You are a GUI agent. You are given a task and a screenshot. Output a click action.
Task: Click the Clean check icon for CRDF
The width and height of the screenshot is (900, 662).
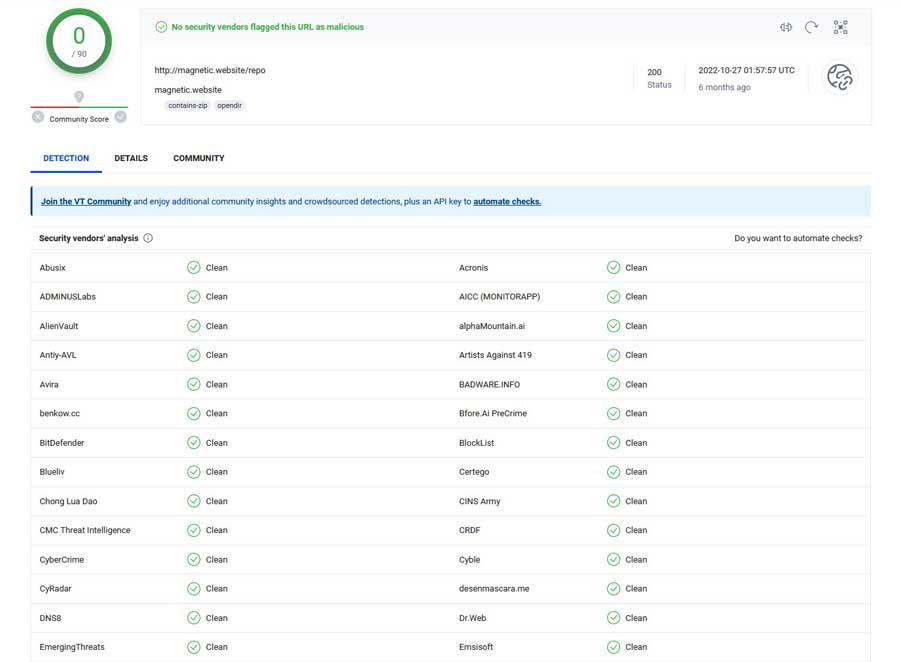[x=614, y=530]
